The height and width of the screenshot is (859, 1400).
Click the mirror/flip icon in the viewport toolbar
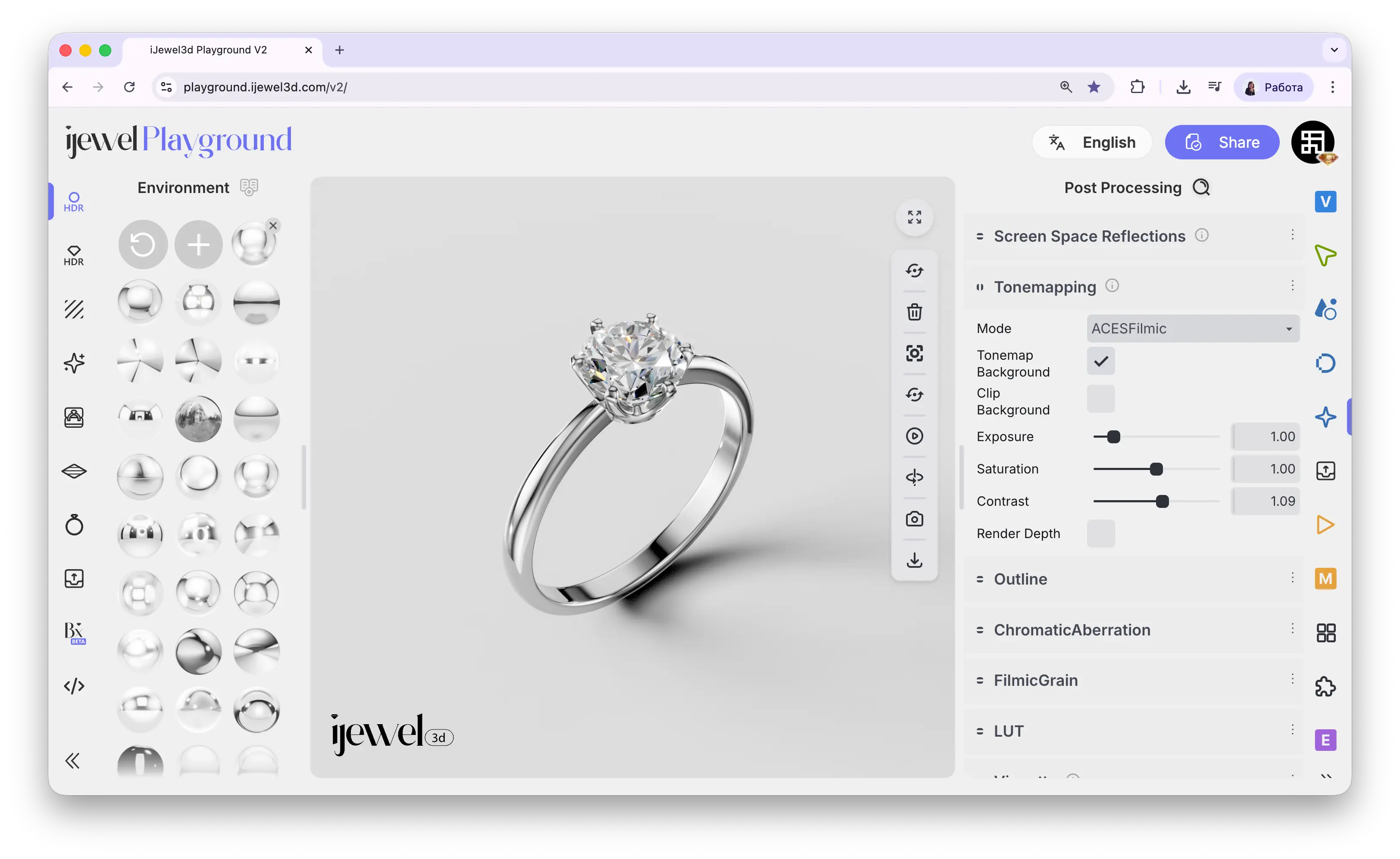(x=914, y=477)
